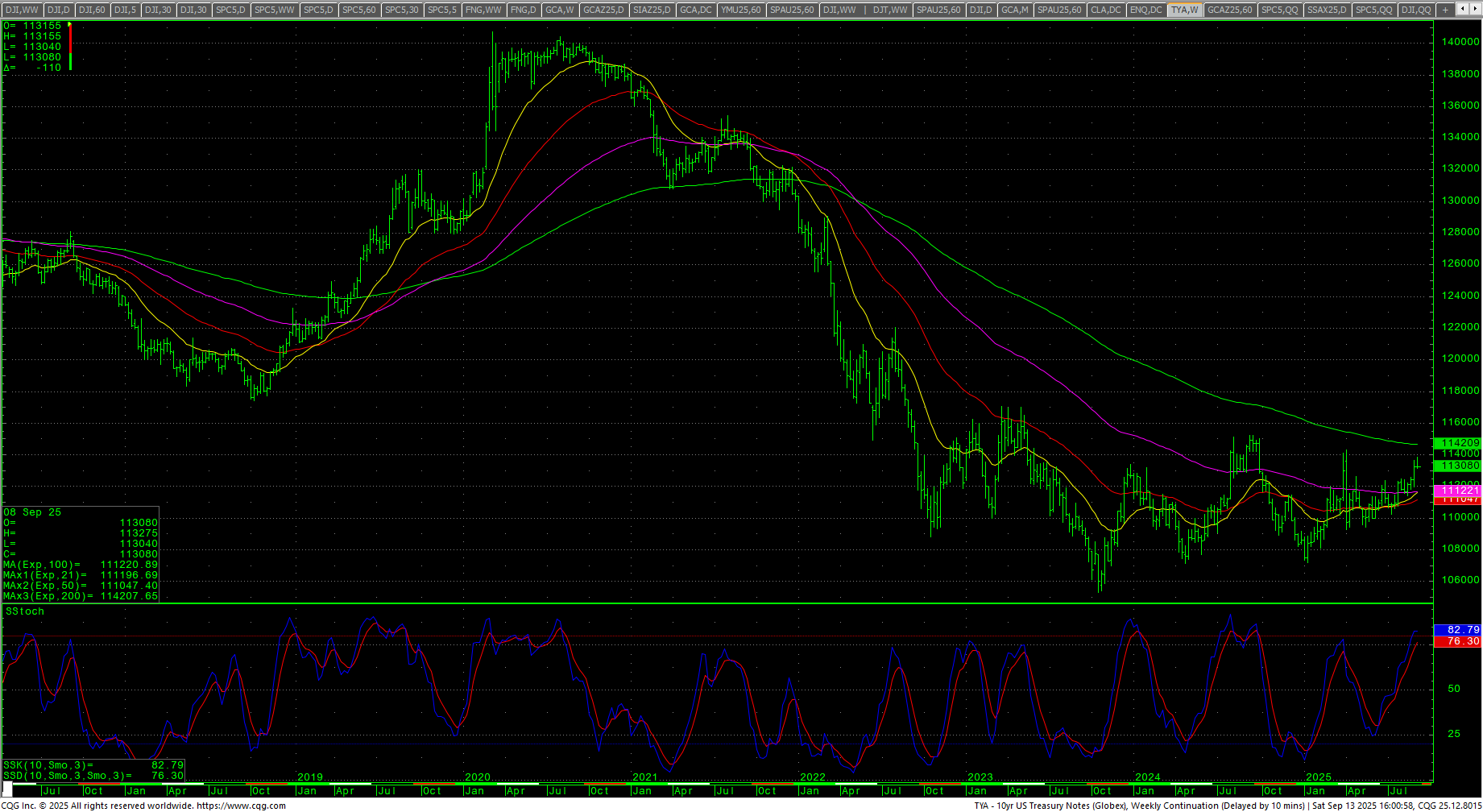Click the red 76.30 stochastic value label
Image resolution: width=1483 pixels, height=812 pixels.
tap(1460, 641)
